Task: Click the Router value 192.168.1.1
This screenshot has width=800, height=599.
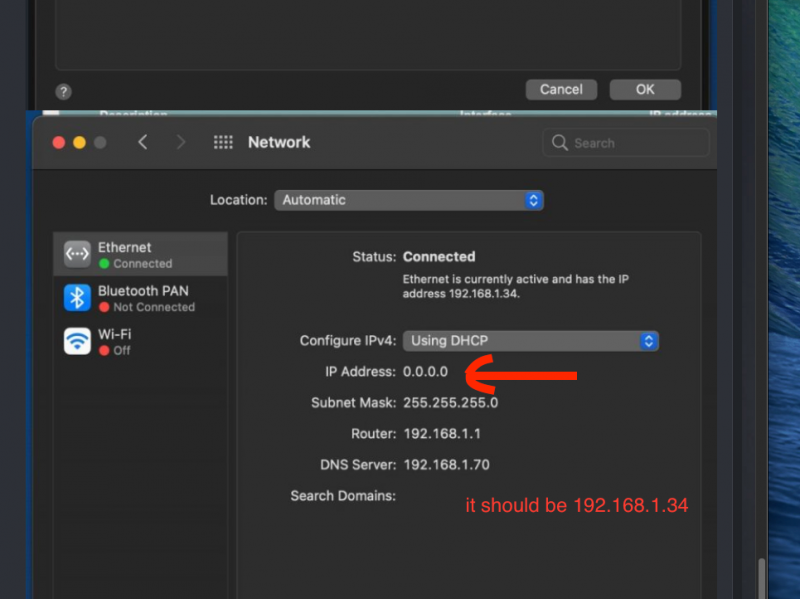Action: [x=442, y=434]
